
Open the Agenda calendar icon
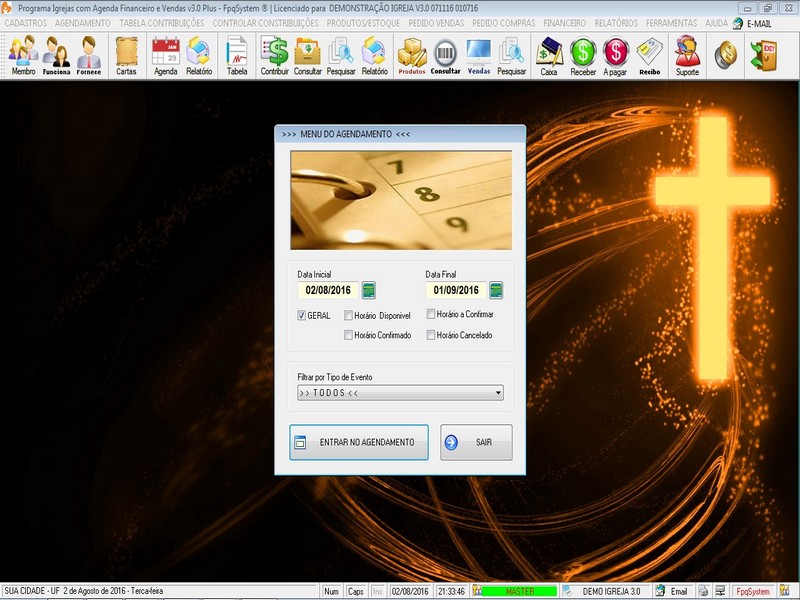pos(166,56)
